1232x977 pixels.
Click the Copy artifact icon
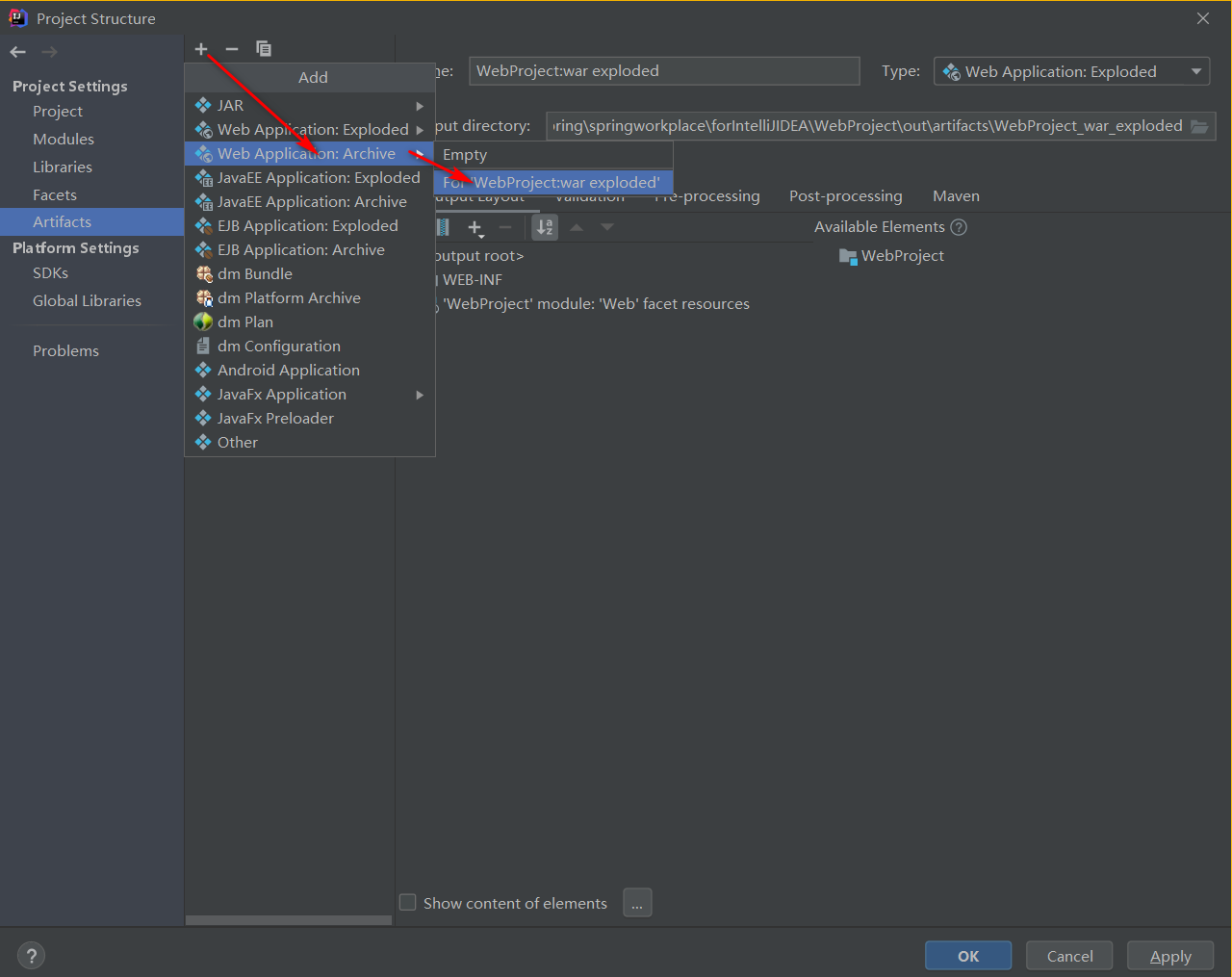[x=264, y=49]
